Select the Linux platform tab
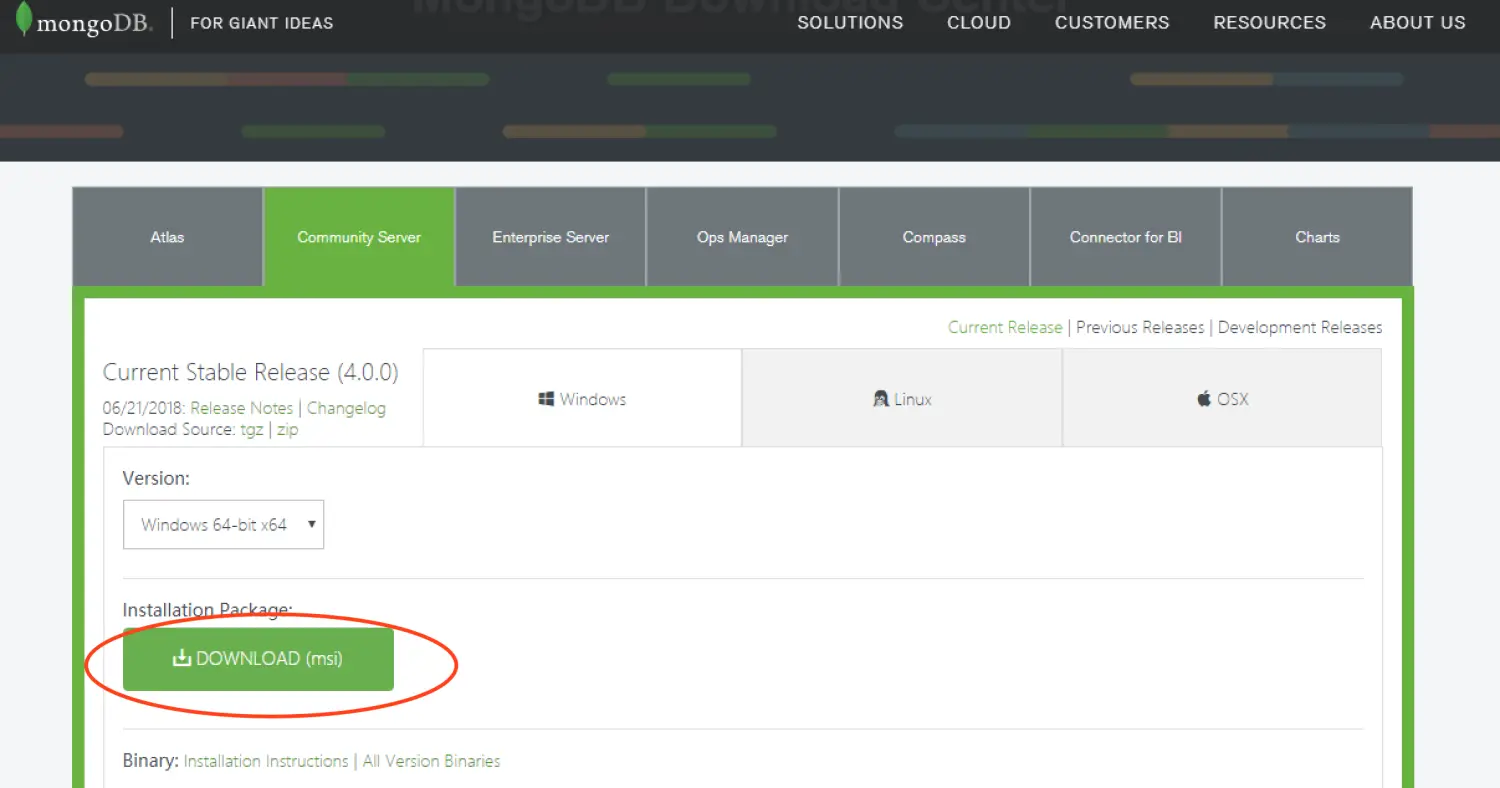This screenshot has width=1500, height=788. click(902, 398)
